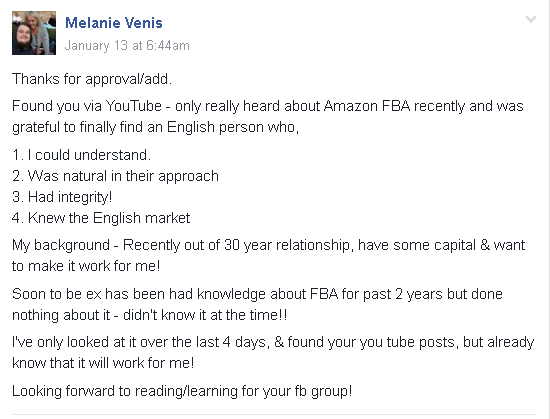Viewport: 550px width, 419px height.
Task: Select list item '3. Had integrity!'
Action: point(62,197)
